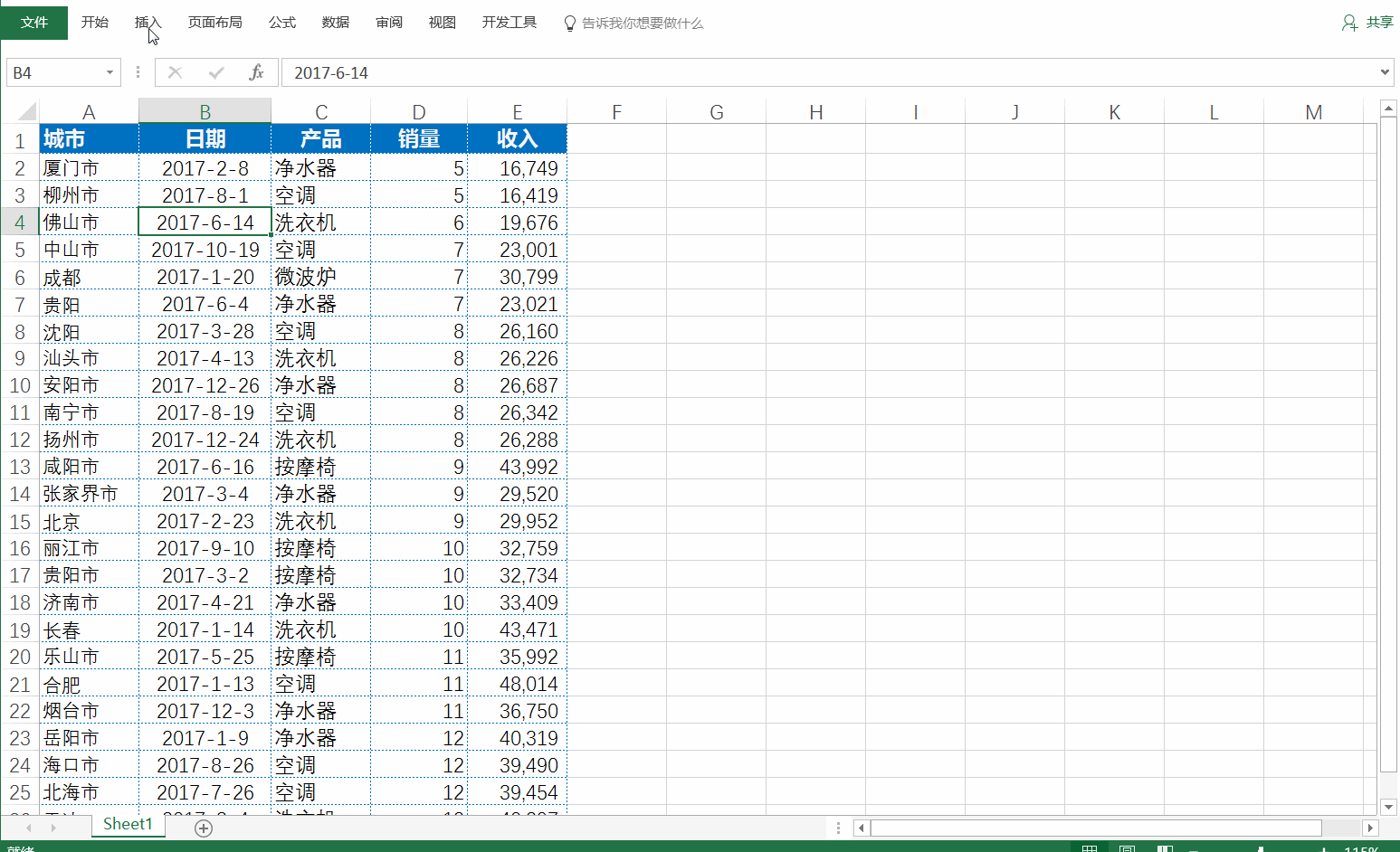Image resolution: width=1400 pixels, height=852 pixels.
Task: Select cell containing 佛山市
Action: (89, 222)
